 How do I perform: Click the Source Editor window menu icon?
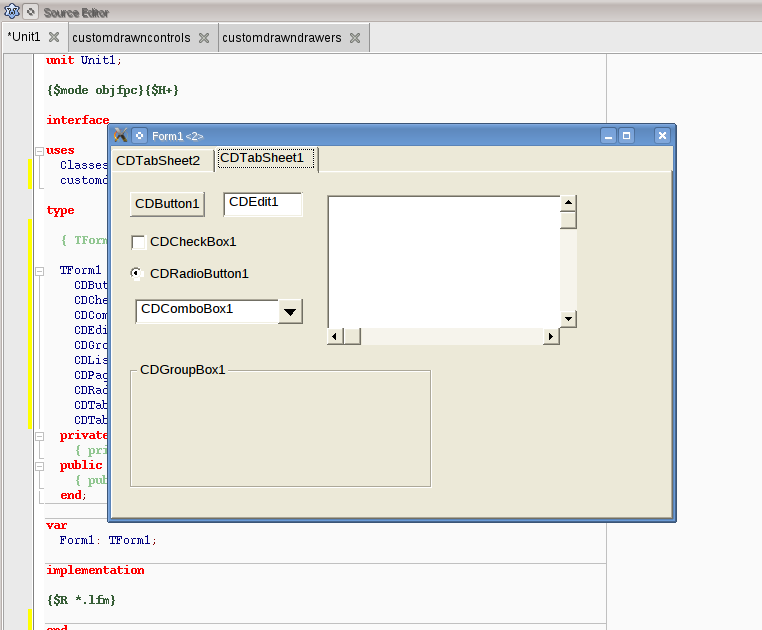point(12,12)
